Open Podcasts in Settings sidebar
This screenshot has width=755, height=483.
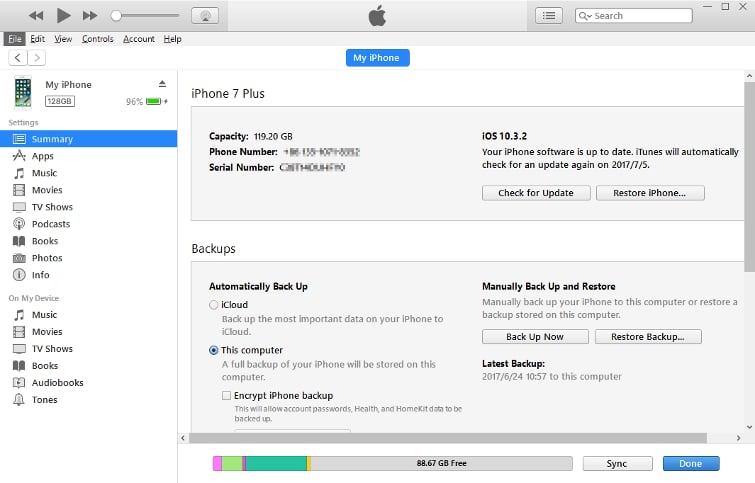click(x=50, y=224)
